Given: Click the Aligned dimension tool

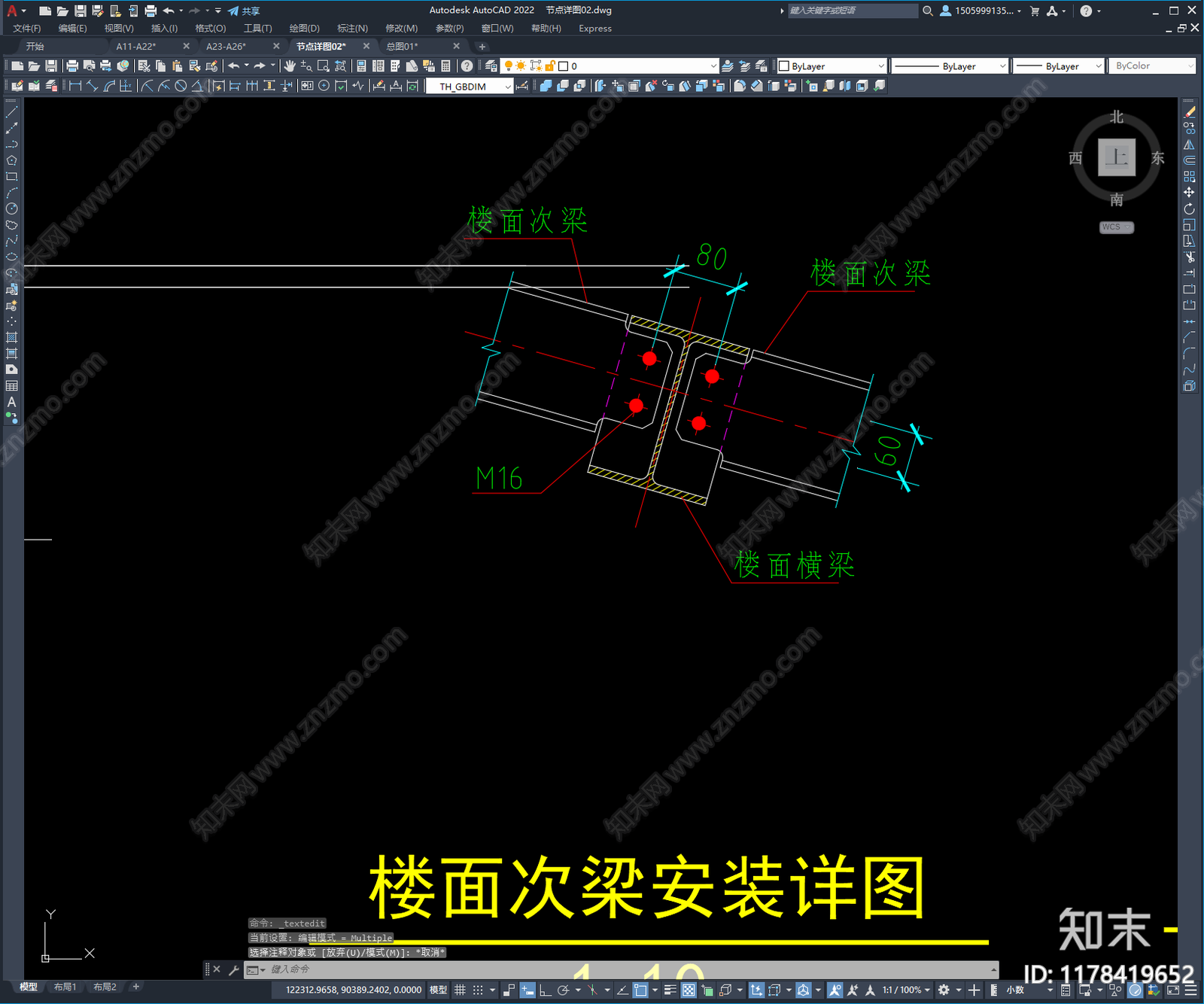Looking at the screenshot, I should (x=92, y=86).
